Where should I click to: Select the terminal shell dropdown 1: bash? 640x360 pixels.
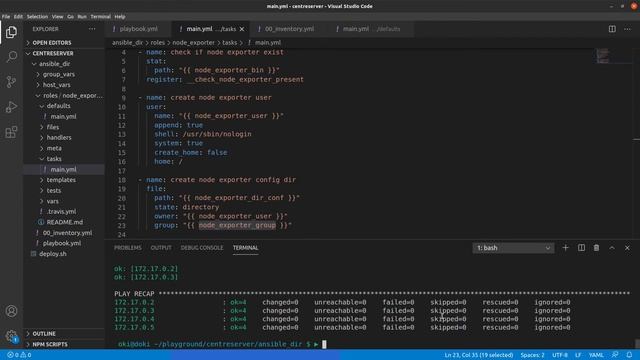click(513, 248)
